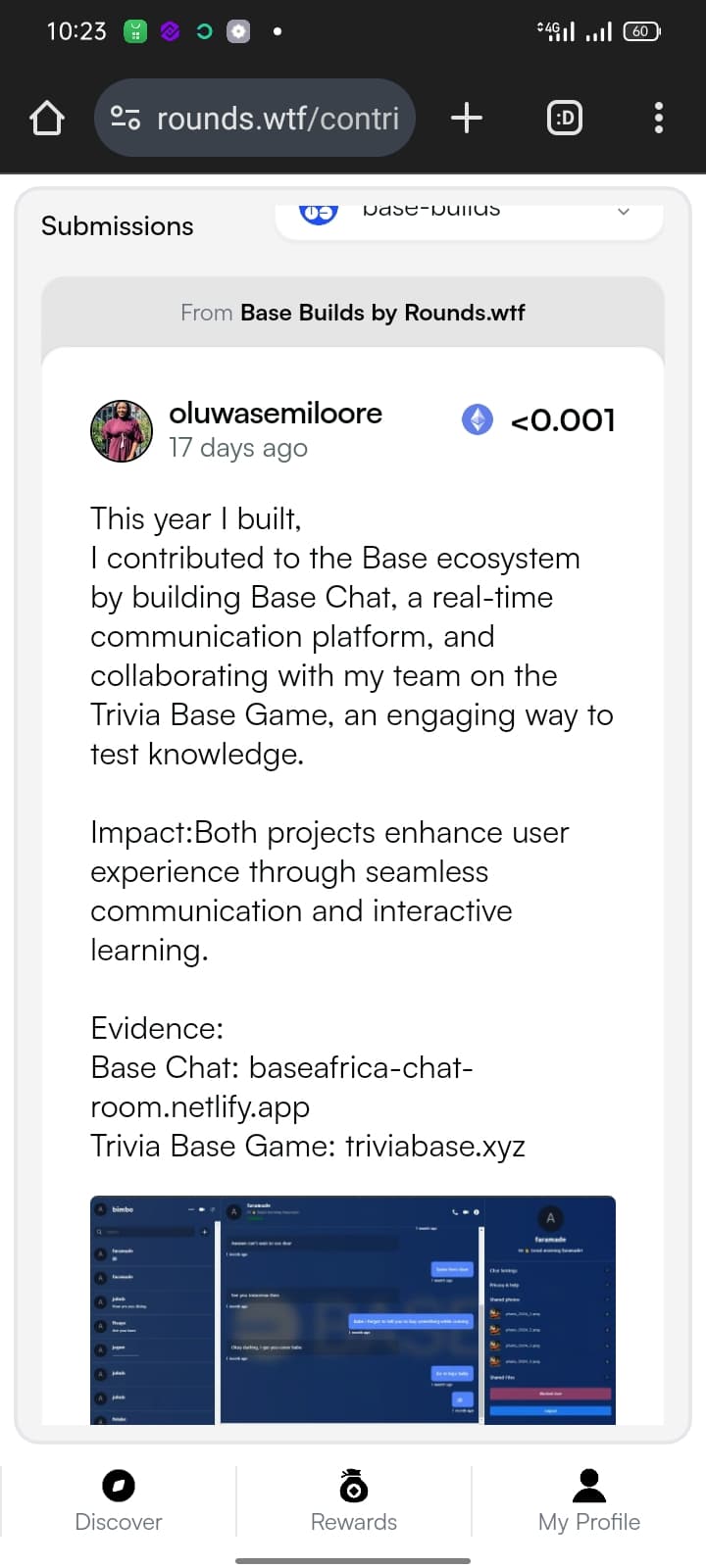Switch to the My Profile tab
The width and height of the screenshot is (706, 1568).
(588, 1499)
